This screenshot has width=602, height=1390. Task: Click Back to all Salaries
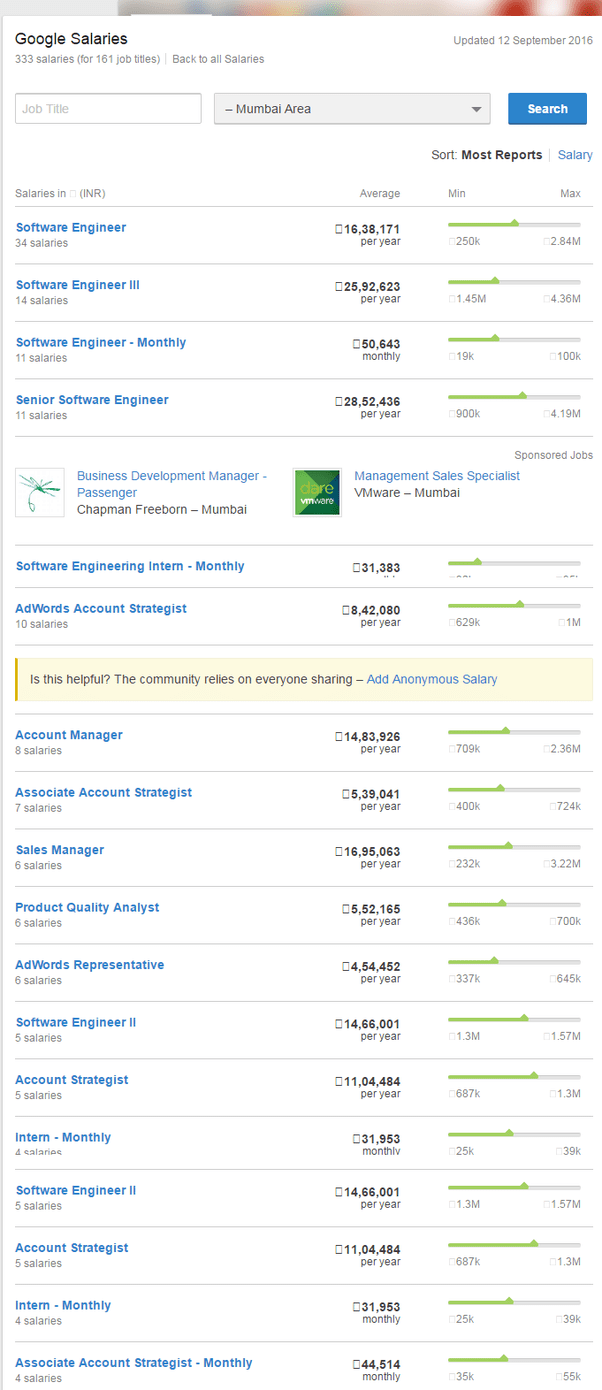coord(217,59)
